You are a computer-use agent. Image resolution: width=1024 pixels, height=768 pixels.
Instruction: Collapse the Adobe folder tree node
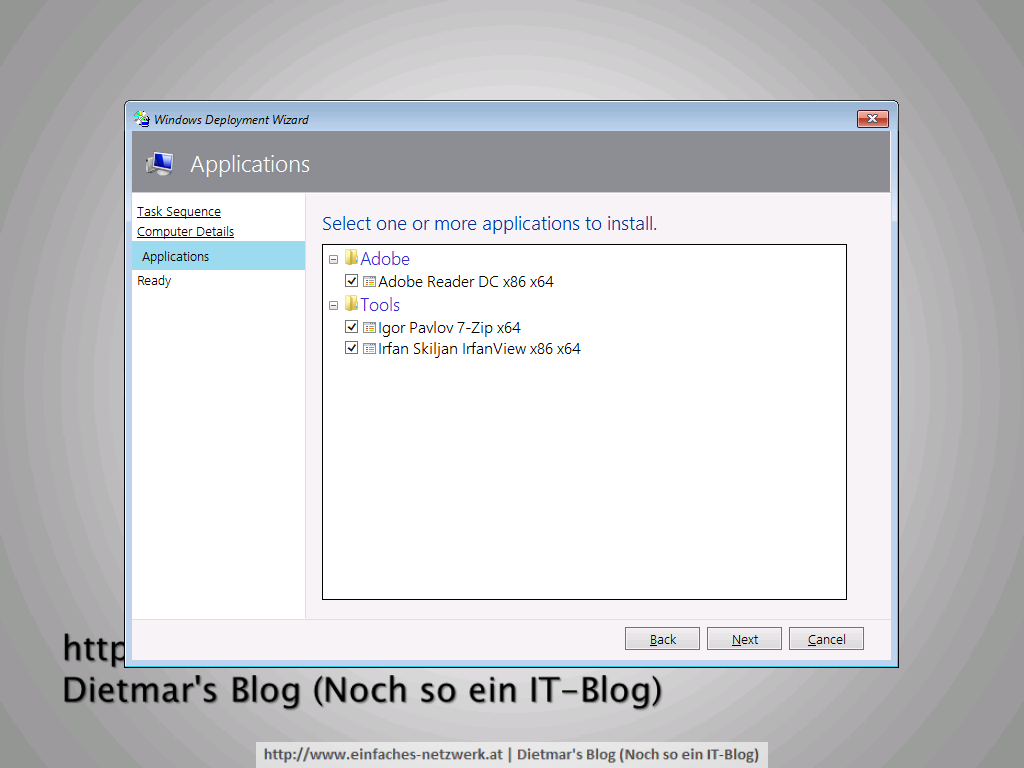click(x=333, y=259)
